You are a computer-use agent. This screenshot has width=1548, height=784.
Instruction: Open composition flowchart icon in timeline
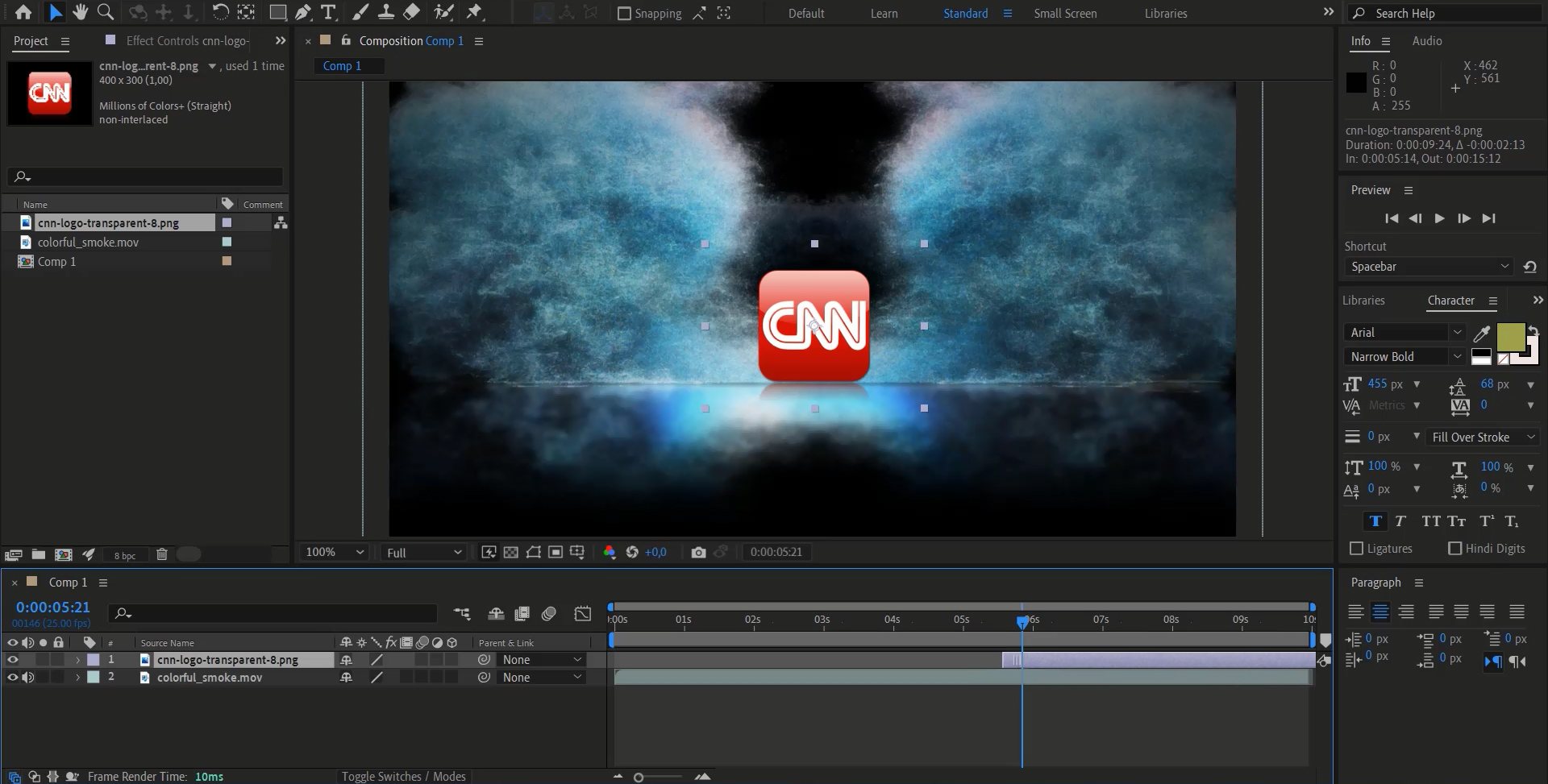pos(462,614)
